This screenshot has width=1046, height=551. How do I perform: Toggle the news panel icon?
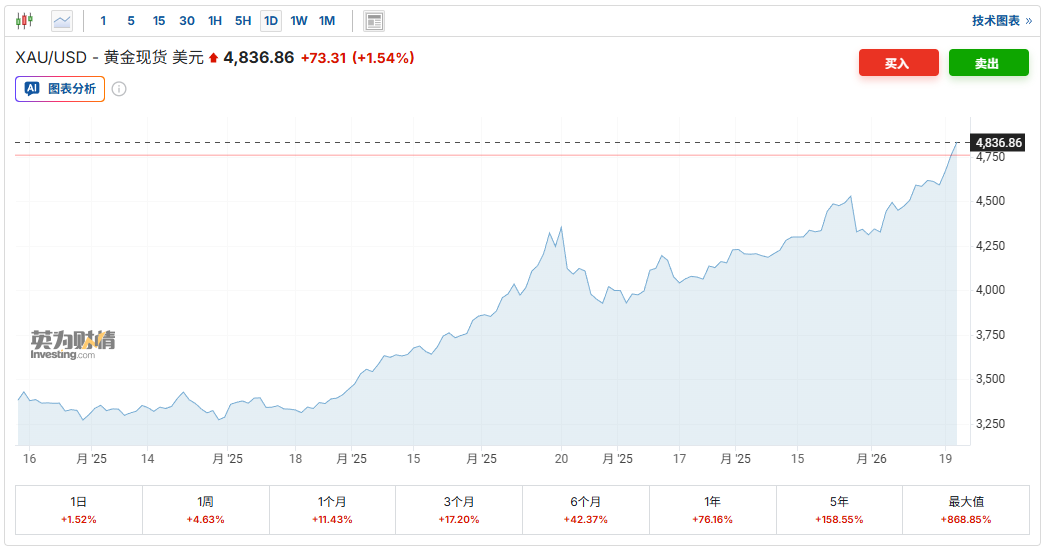[x=374, y=21]
